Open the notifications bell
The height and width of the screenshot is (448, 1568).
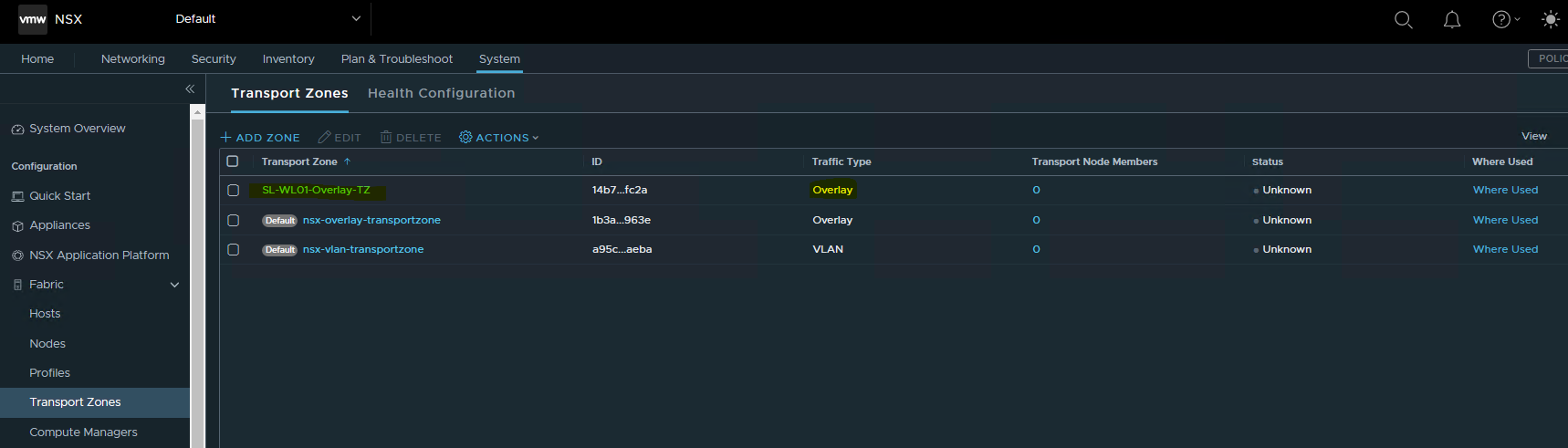pyautogui.click(x=1452, y=19)
